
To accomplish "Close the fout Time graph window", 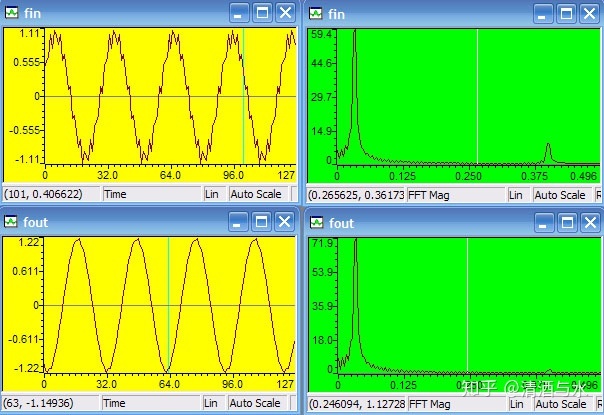I will 285,222.
